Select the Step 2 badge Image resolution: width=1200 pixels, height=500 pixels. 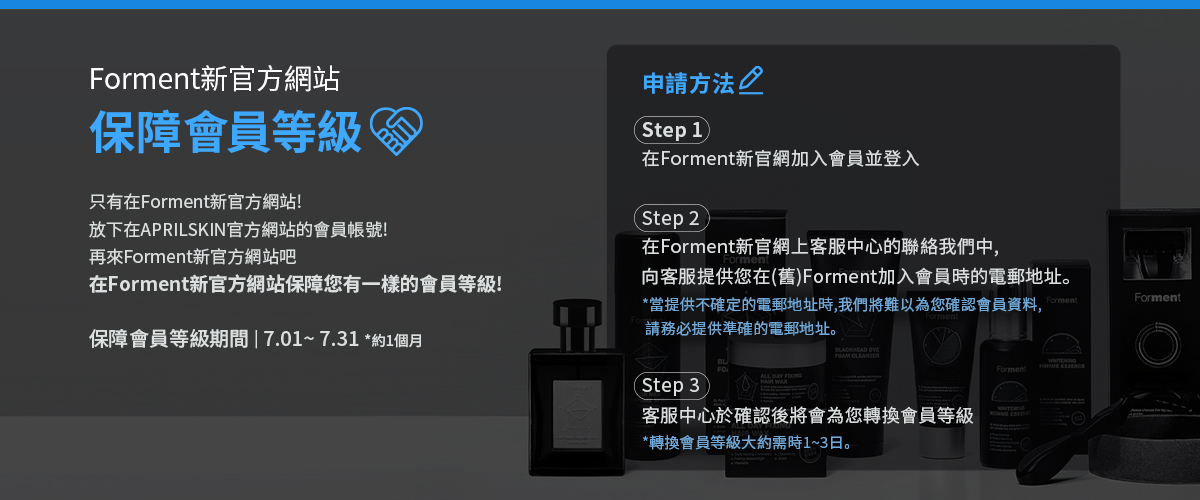[671, 218]
